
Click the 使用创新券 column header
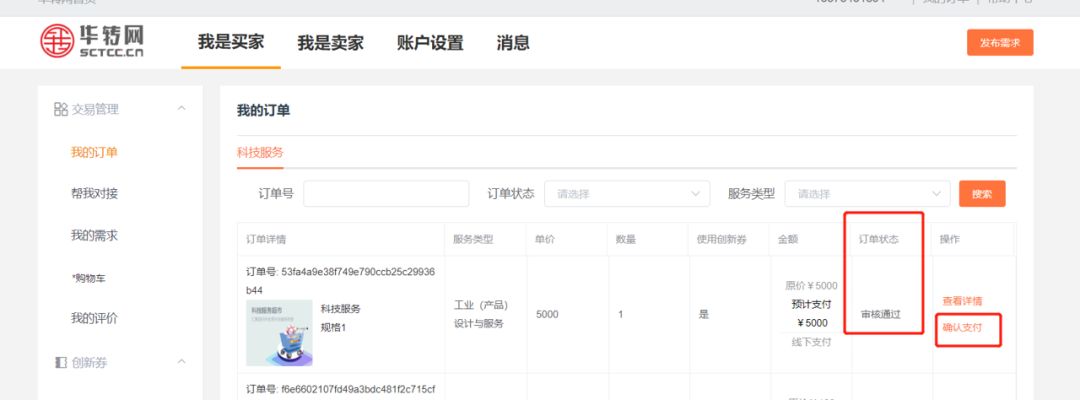pyautogui.click(x=723, y=240)
